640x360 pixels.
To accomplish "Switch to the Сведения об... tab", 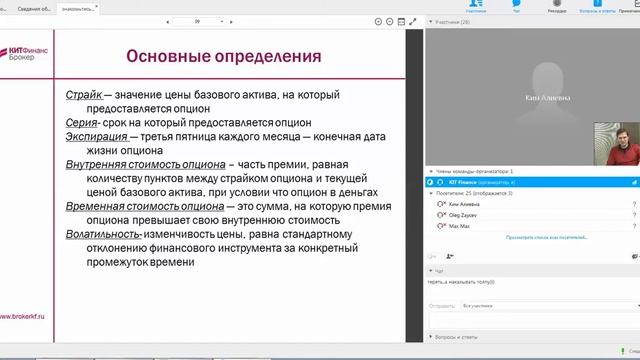I will 34,9.
